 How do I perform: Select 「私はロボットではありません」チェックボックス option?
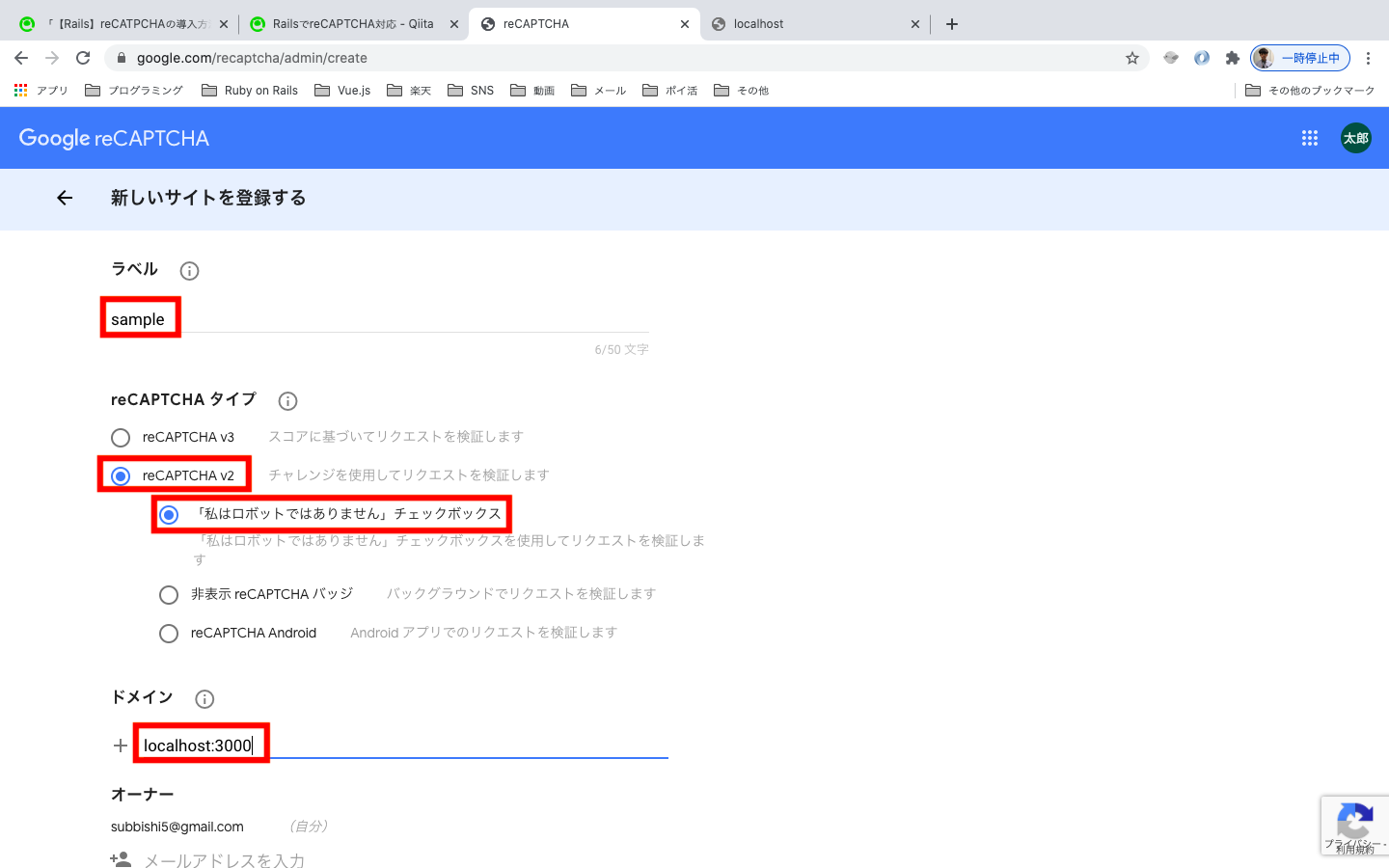coord(169,515)
